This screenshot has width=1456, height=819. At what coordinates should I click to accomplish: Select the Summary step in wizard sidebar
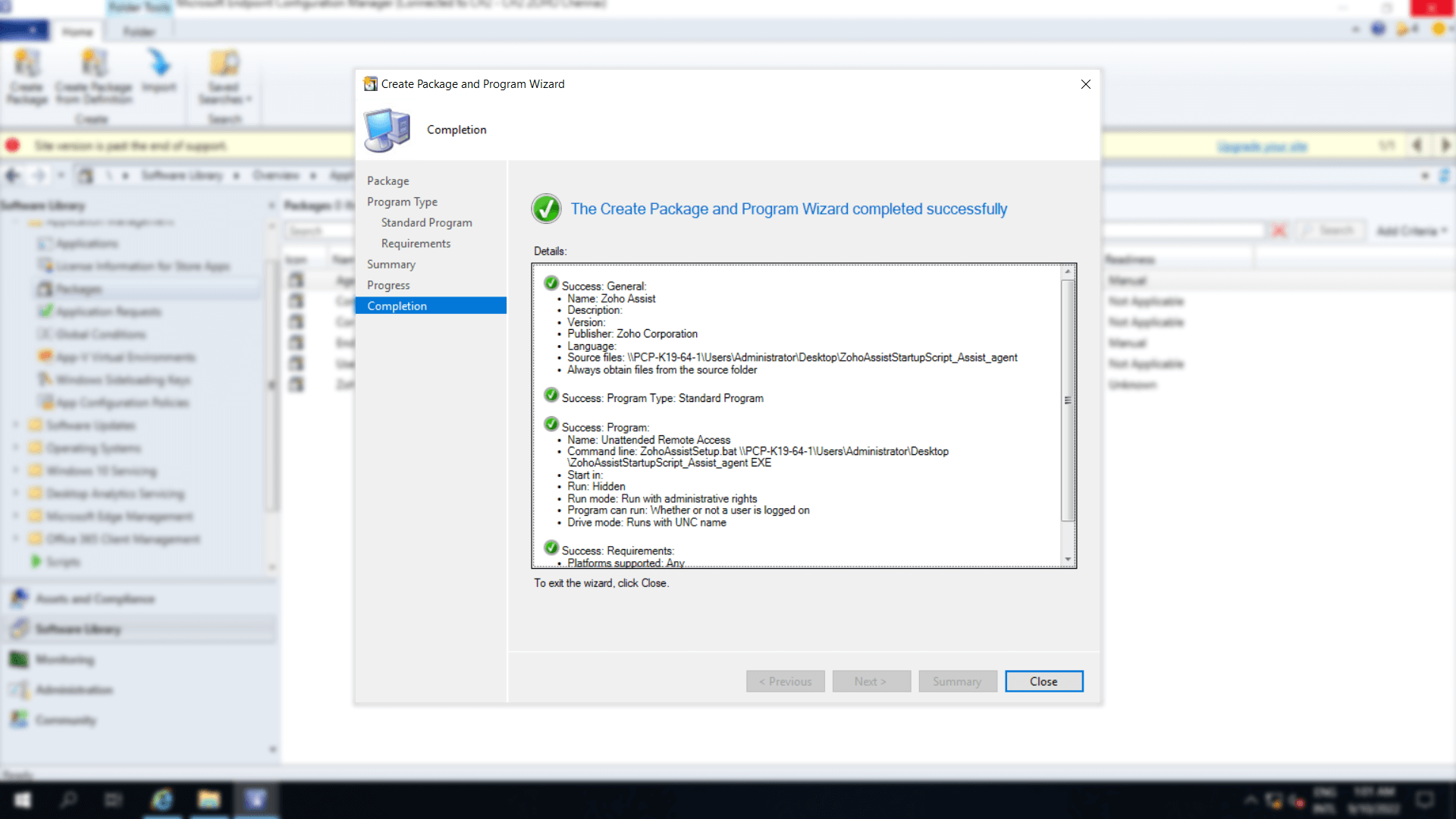click(391, 264)
